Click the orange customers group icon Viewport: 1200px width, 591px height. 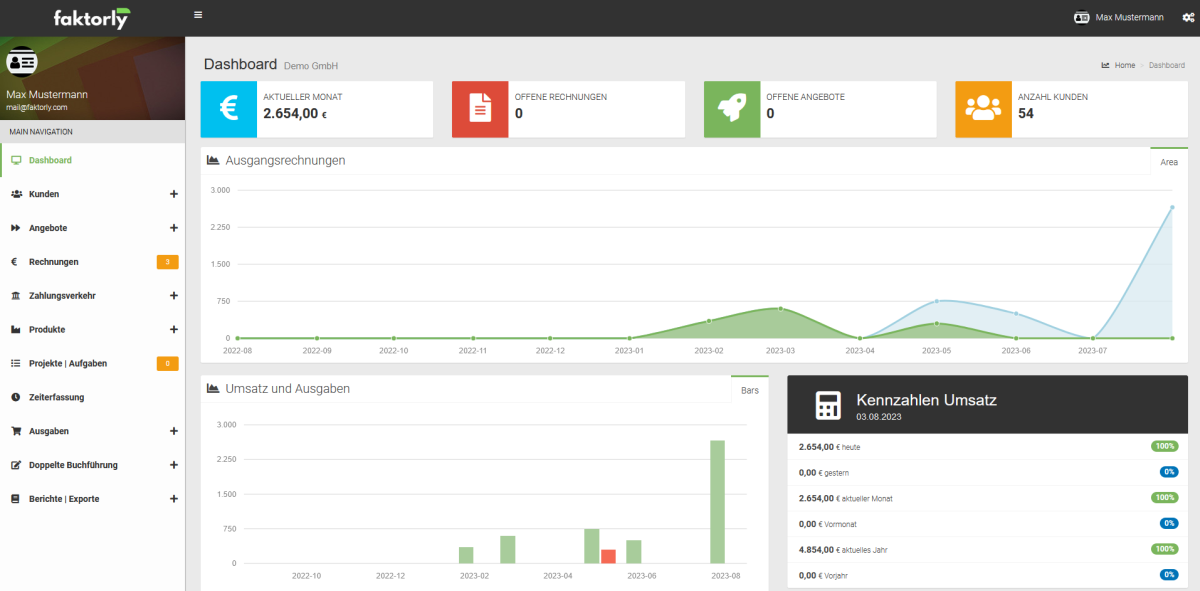[x=983, y=109]
